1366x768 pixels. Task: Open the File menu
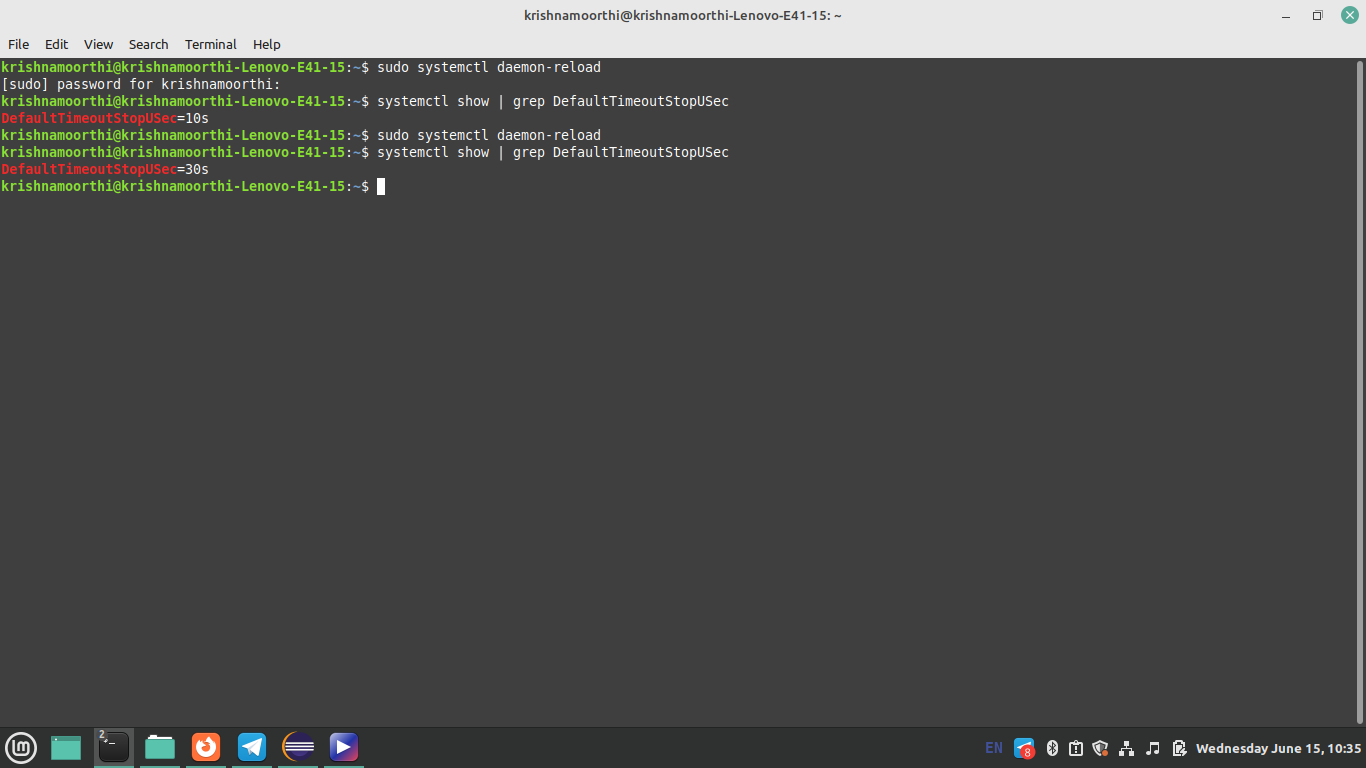(18, 44)
